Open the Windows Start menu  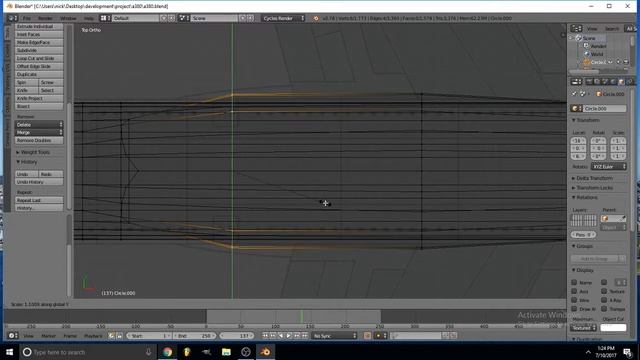(9, 352)
